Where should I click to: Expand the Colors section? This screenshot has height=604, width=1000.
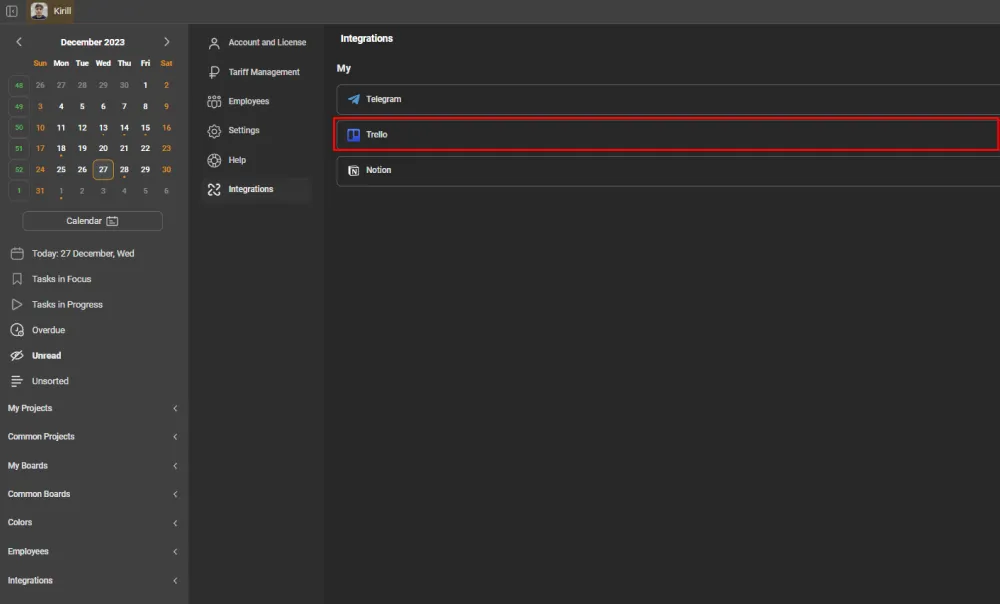[x=175, y=522]
